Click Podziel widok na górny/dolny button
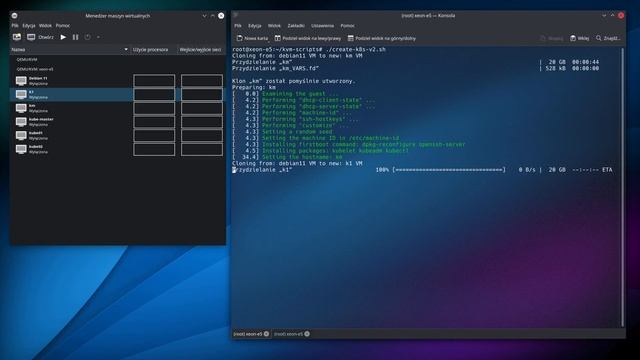640x360 pixels. [382, 38]
